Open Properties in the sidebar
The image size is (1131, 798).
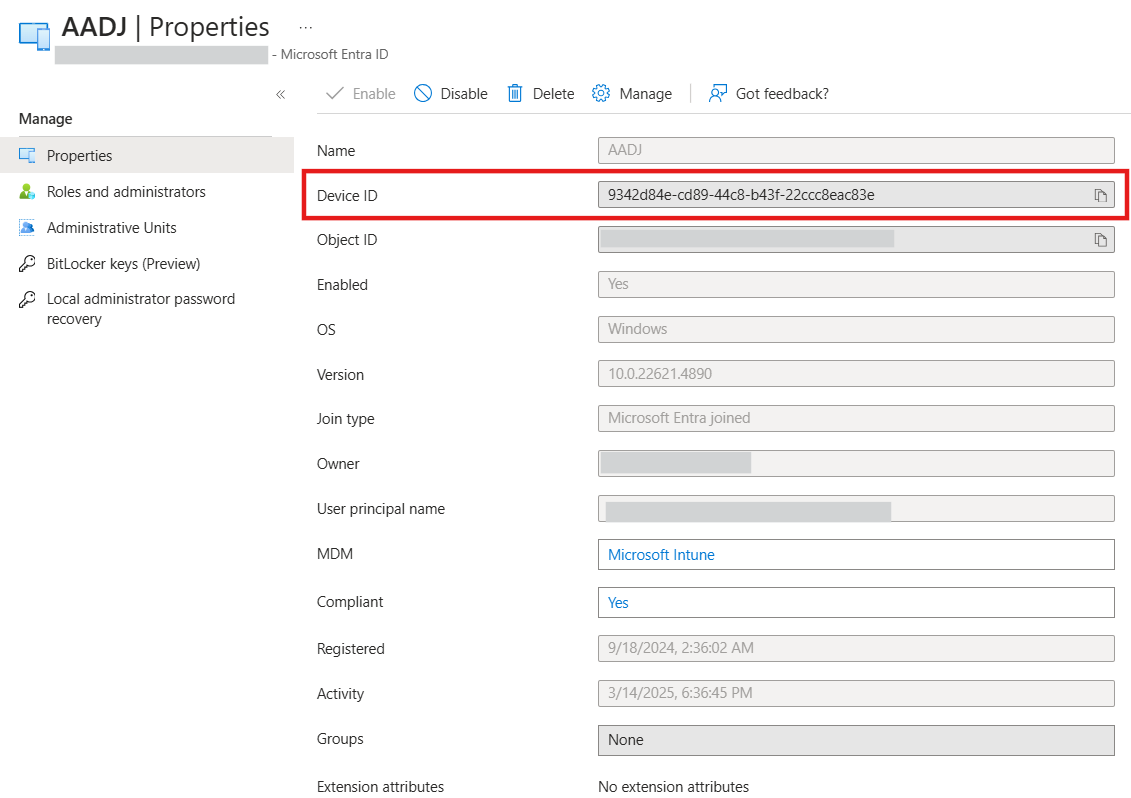coord(79,156)
